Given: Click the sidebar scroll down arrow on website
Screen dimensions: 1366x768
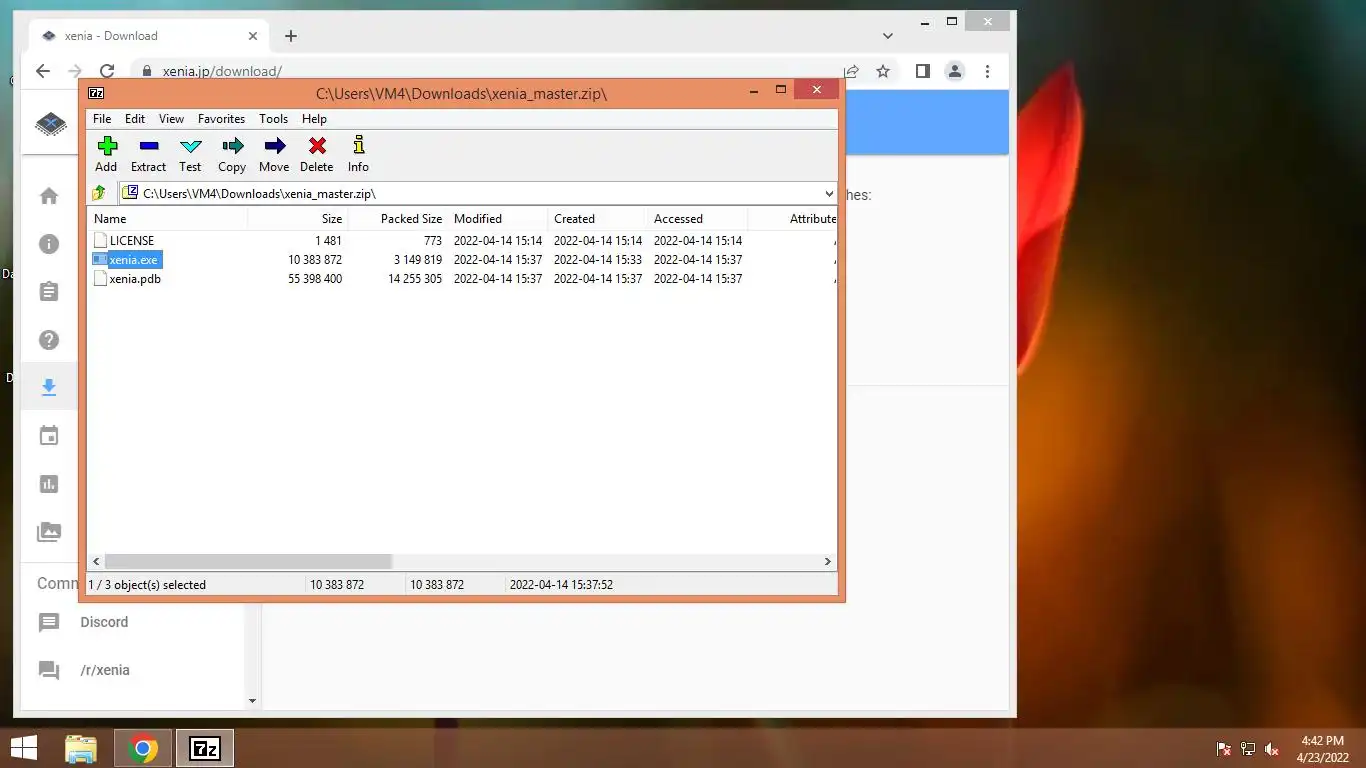Looking at the screenshot, I should pyautogui.click(x=252, y=701).
